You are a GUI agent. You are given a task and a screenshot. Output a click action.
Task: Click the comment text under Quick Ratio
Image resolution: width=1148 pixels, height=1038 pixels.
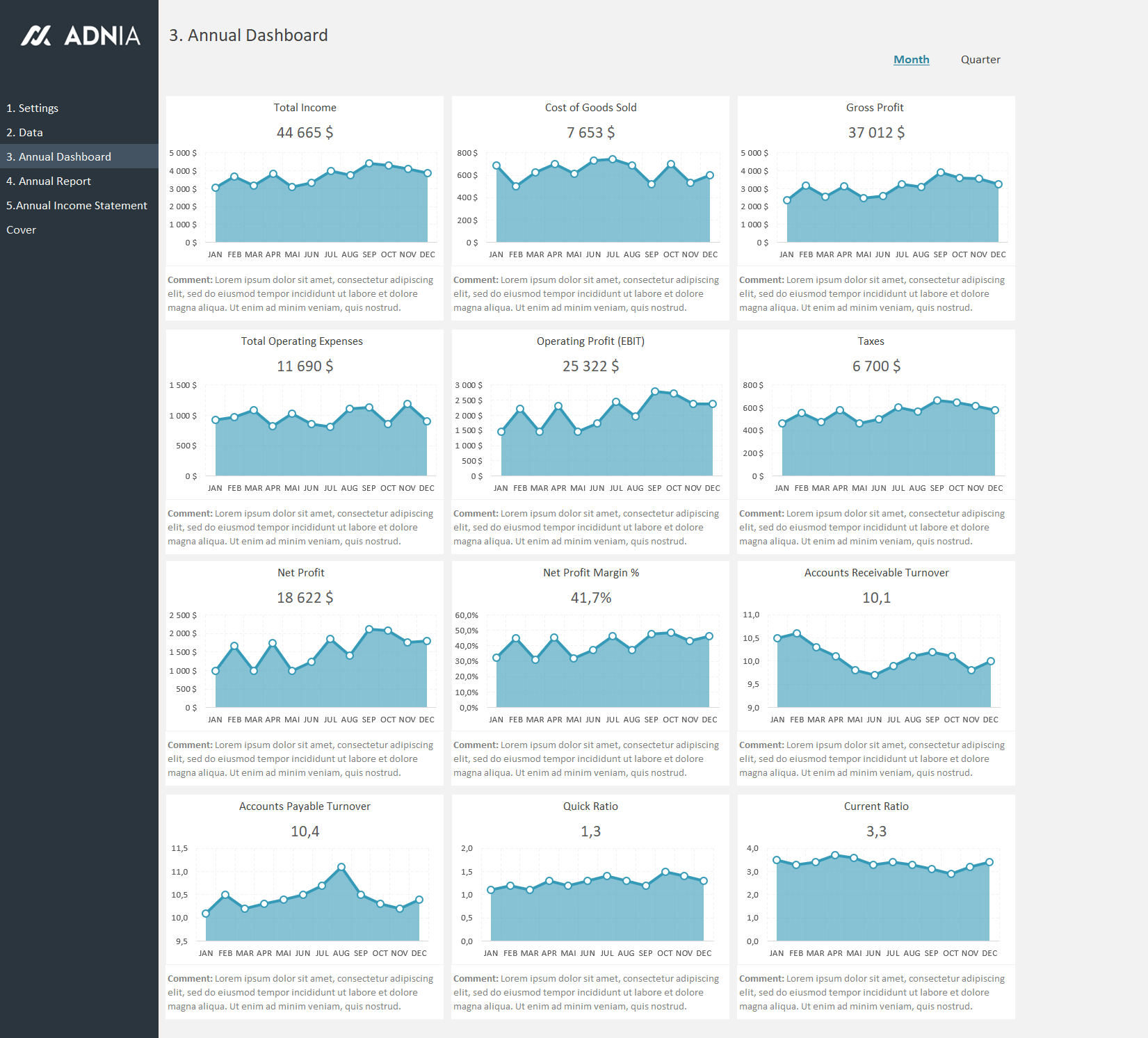[590, 992]
